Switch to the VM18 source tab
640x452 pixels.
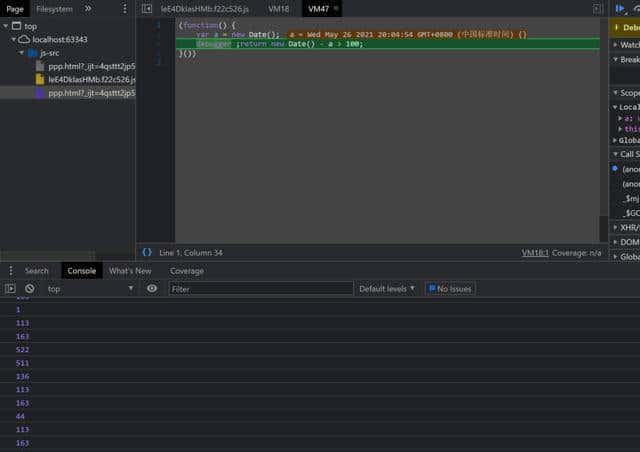[278, 8]
